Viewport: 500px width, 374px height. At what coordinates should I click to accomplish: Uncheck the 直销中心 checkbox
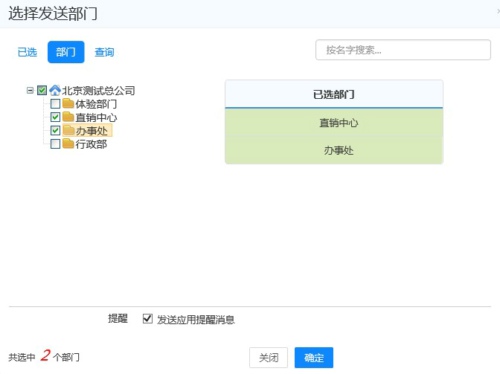coord(55,117)
